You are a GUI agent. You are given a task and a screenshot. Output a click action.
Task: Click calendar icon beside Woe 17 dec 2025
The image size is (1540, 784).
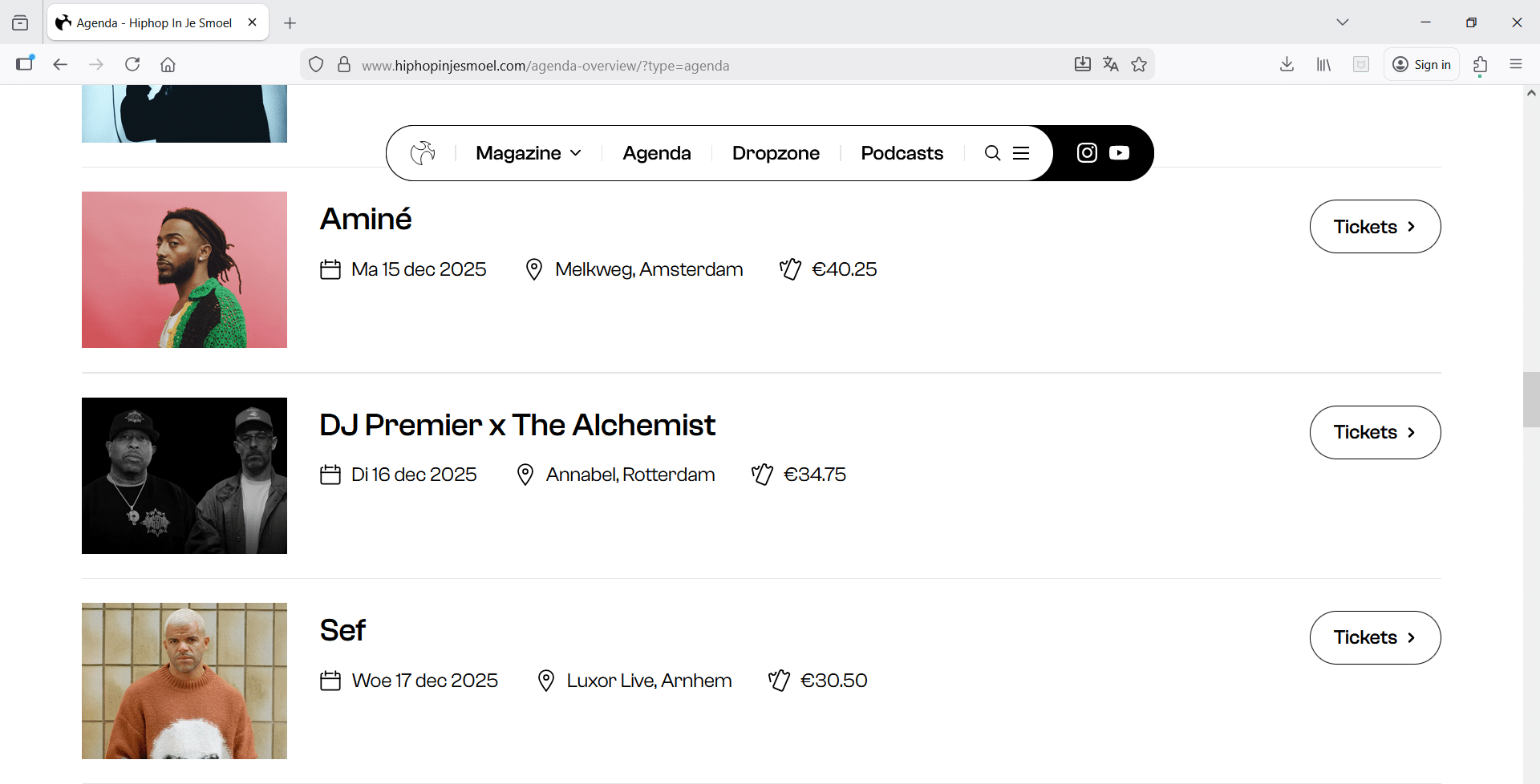(330, 681)
